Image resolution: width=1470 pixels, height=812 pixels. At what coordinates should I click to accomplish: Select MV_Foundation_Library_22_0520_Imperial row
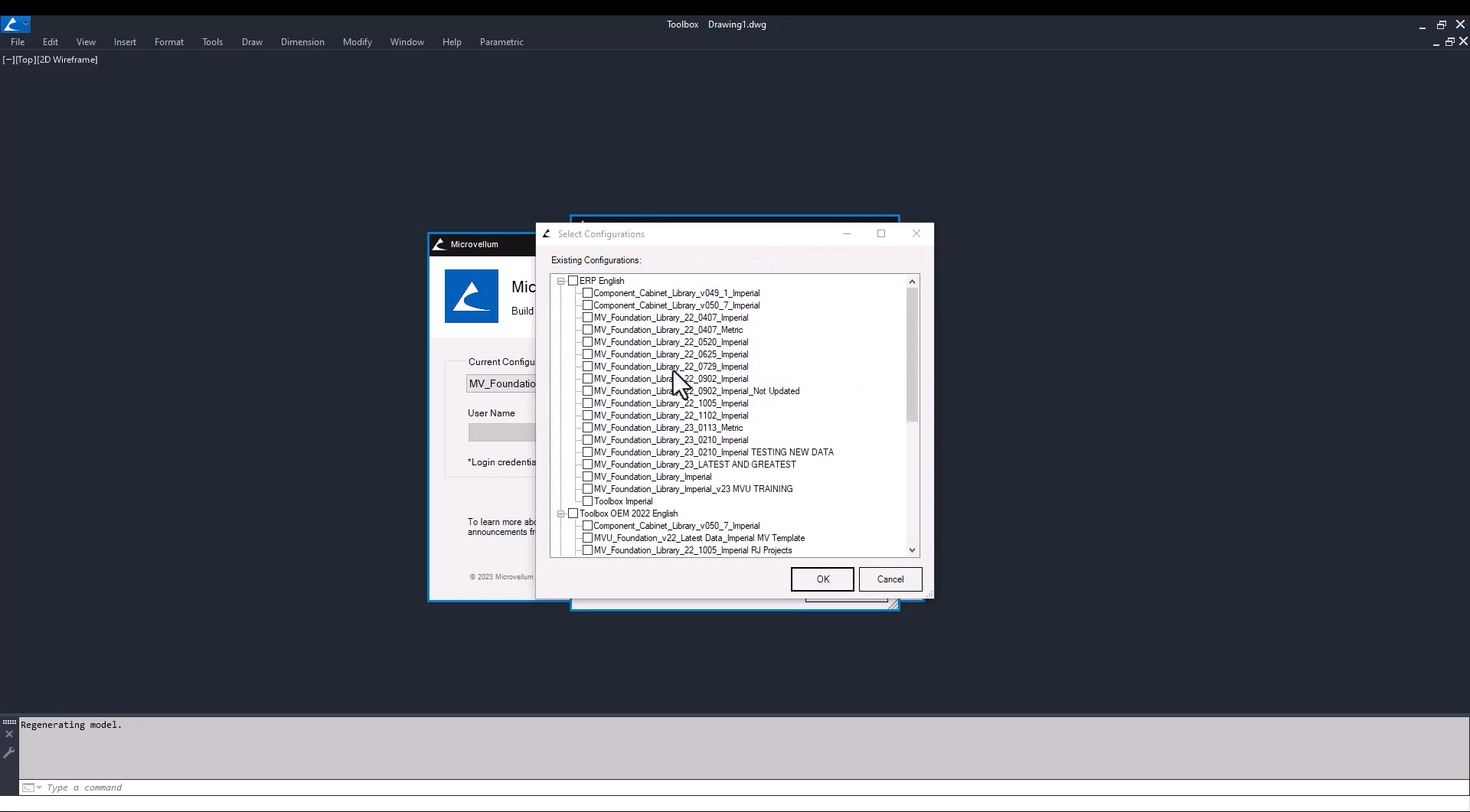coord(671,342)
